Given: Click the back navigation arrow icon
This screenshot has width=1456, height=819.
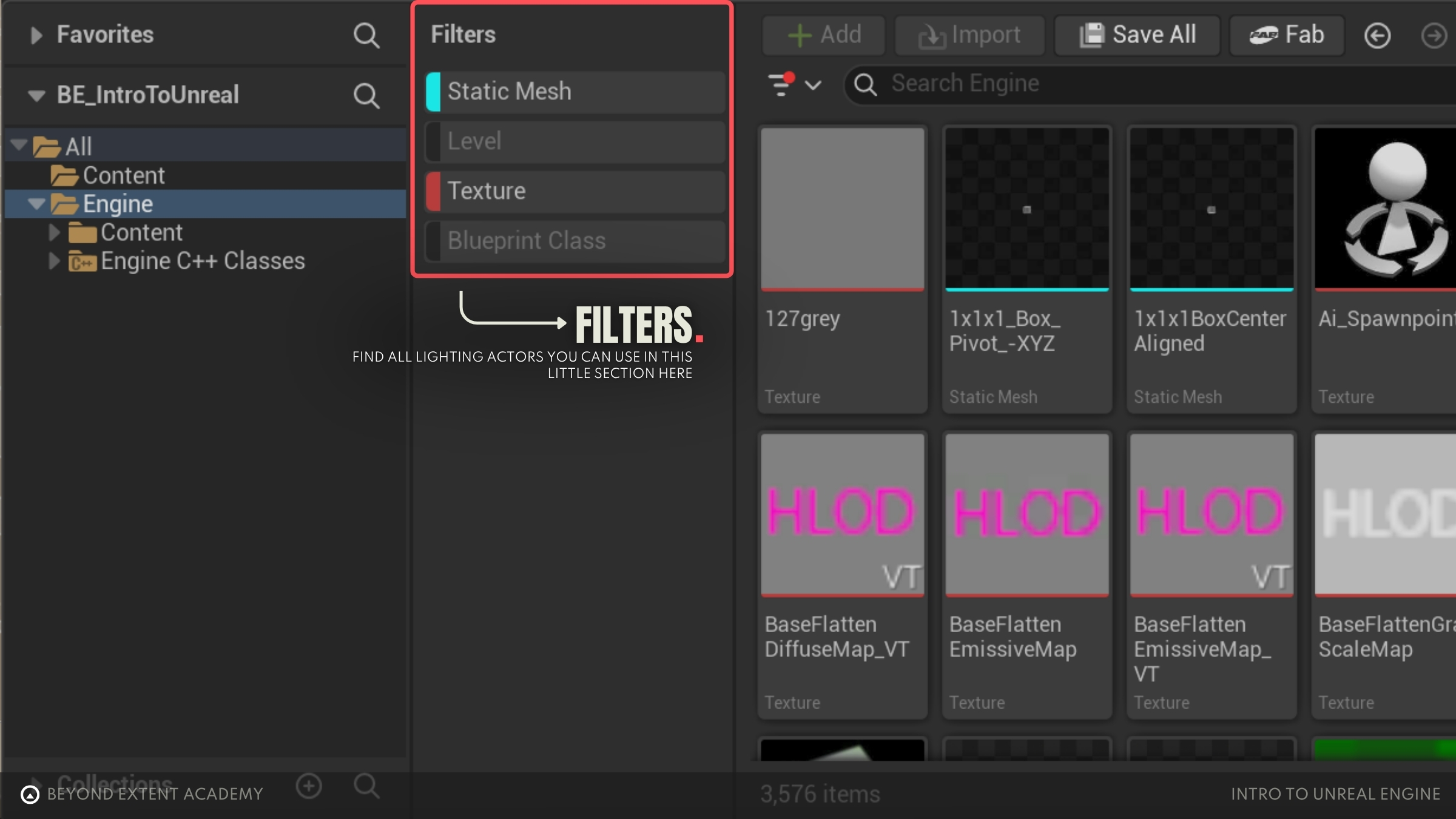Looking at the screenshot, I should pyautogui.click(x=1377, y=36).
